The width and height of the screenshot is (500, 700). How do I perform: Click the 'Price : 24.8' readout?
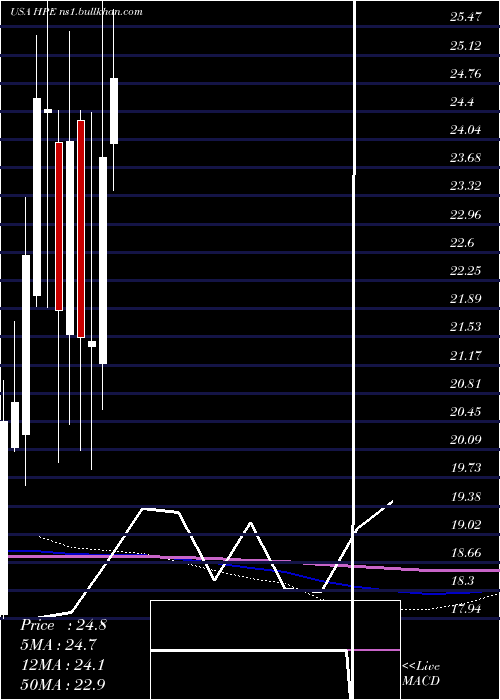(x=63, y=625)
